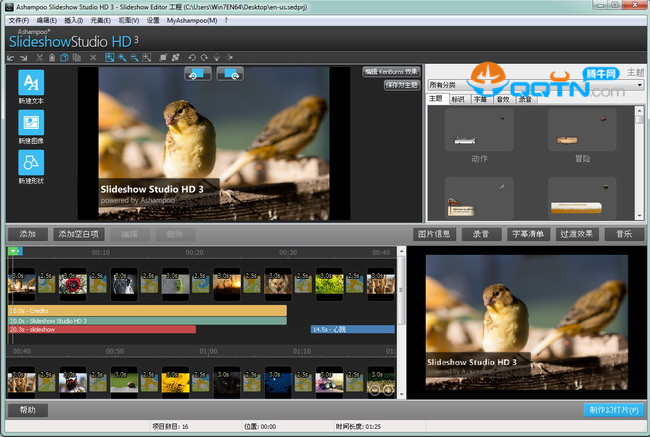Viewport: 650px width, 437px height.
Task: Open the 文件 (File) menu
Action: [x=18, y=20]
